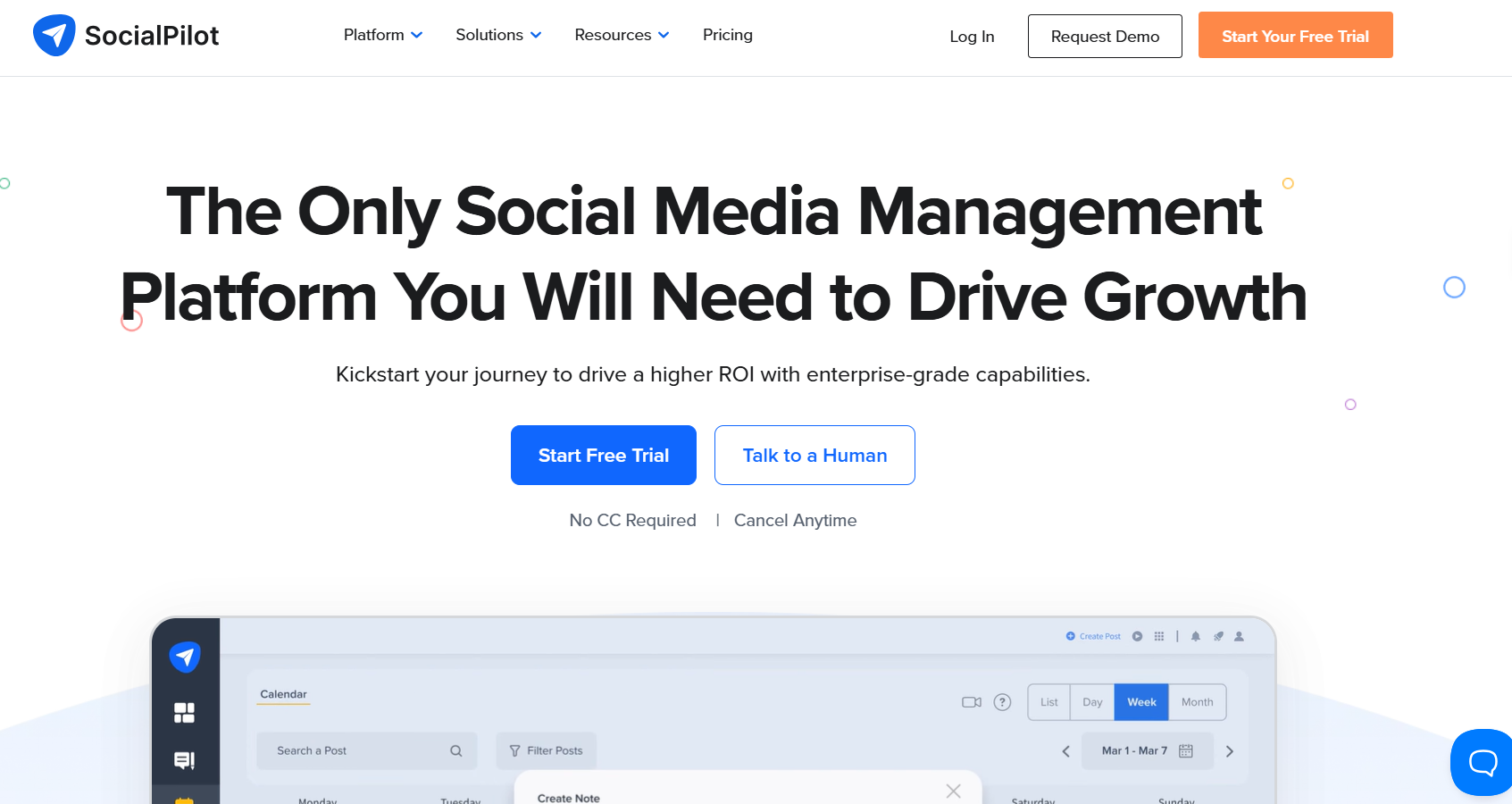This screenshot has height=804, width=1512.
Task: Click the headline 'The Only Social Media Management'
Action: coord(714,212)
